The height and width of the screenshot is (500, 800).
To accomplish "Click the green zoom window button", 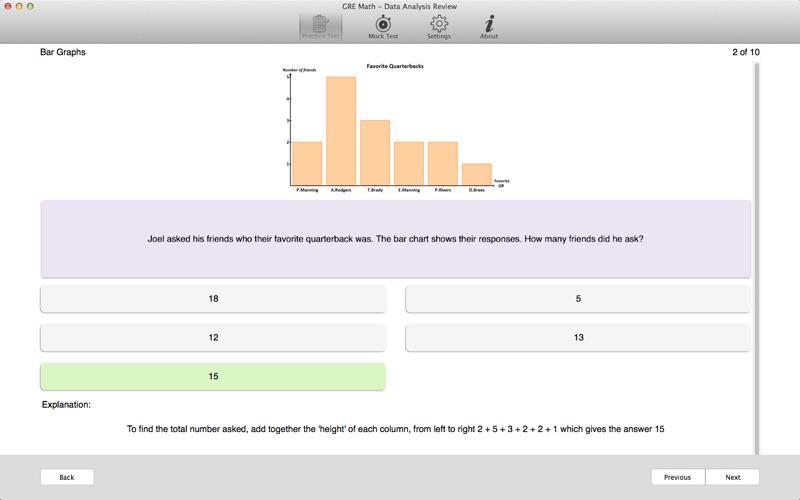I will pos(30,6).
